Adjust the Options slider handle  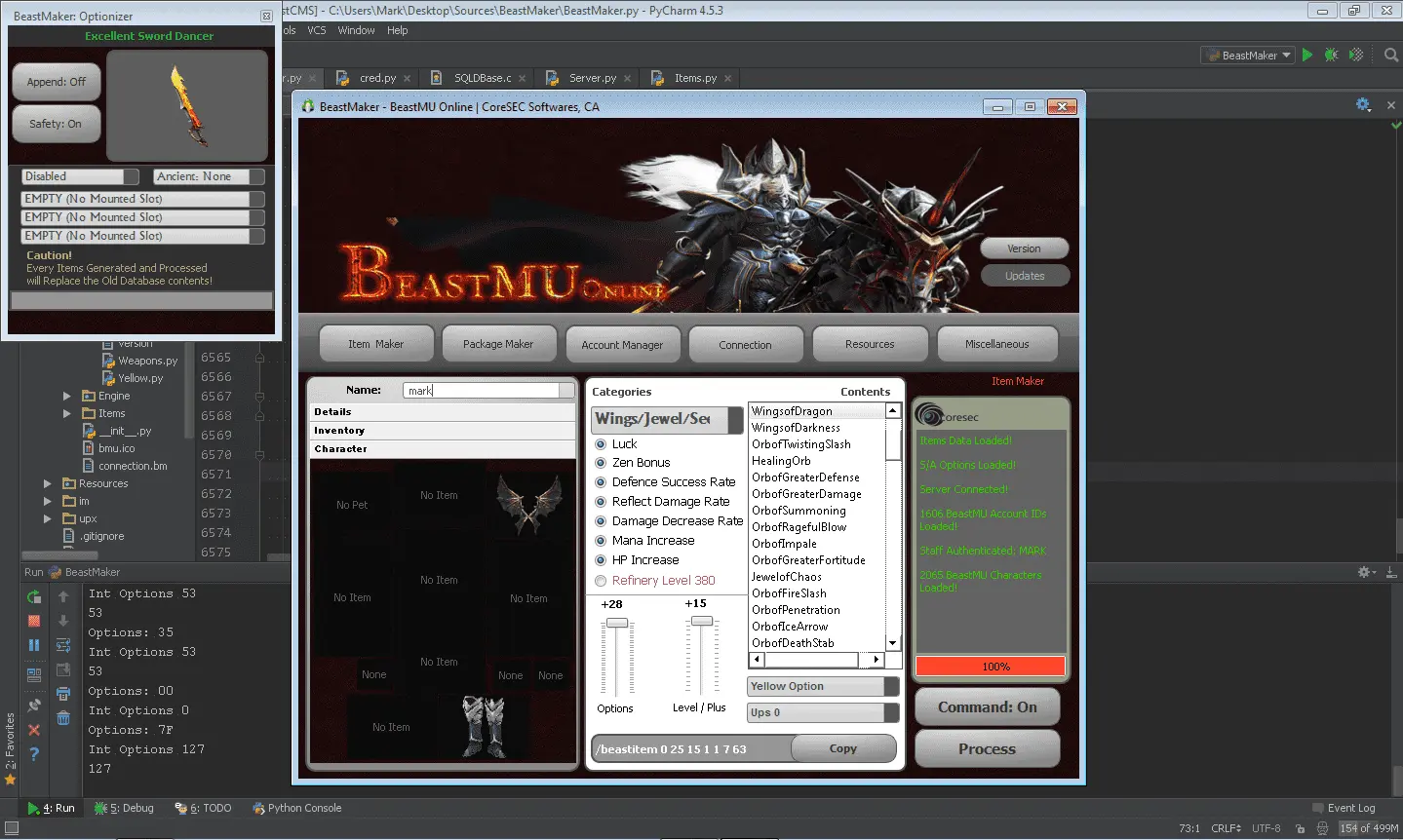click(x=616, y=623)
